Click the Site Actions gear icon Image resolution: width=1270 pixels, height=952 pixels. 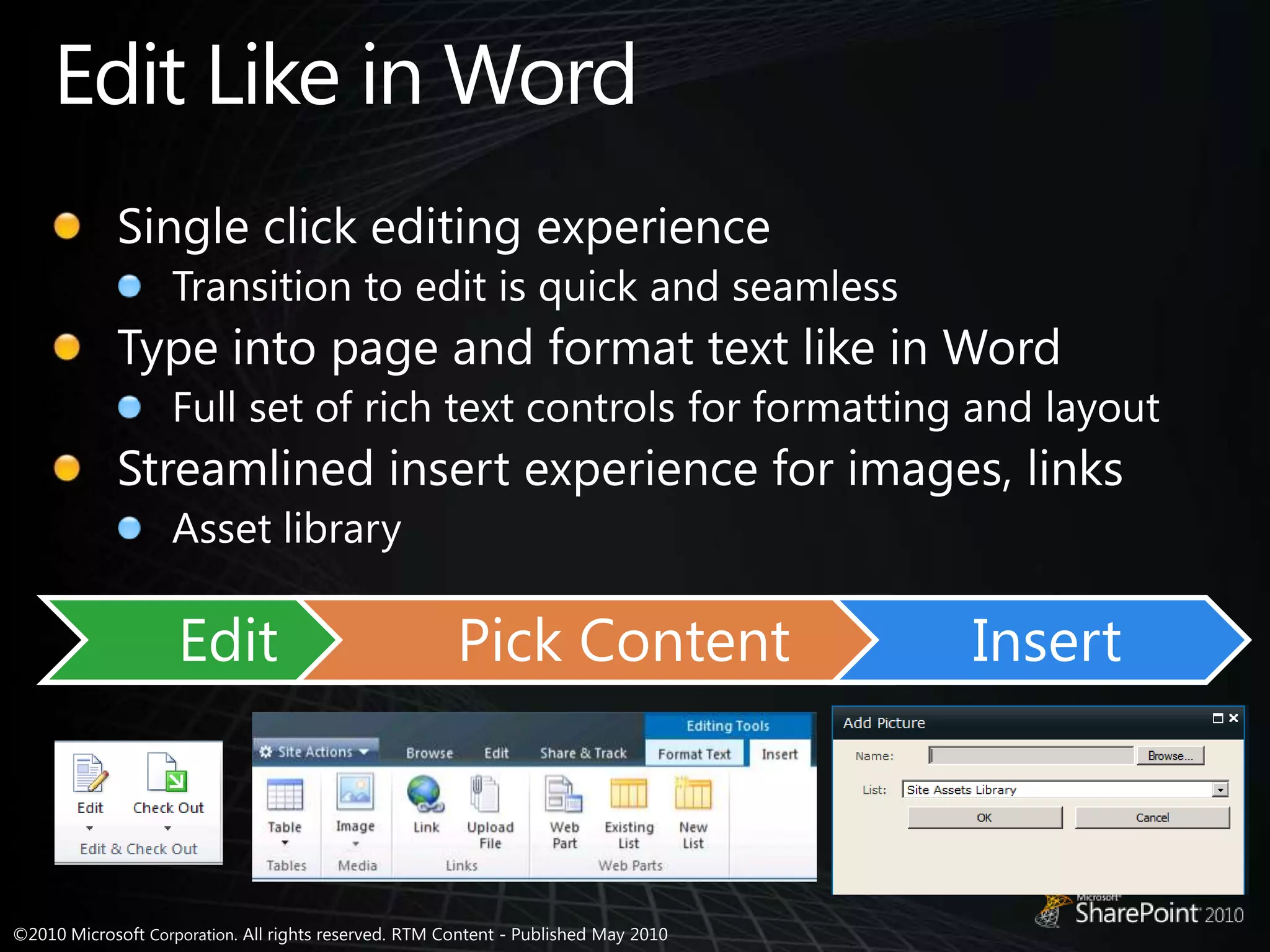[266, 752]
